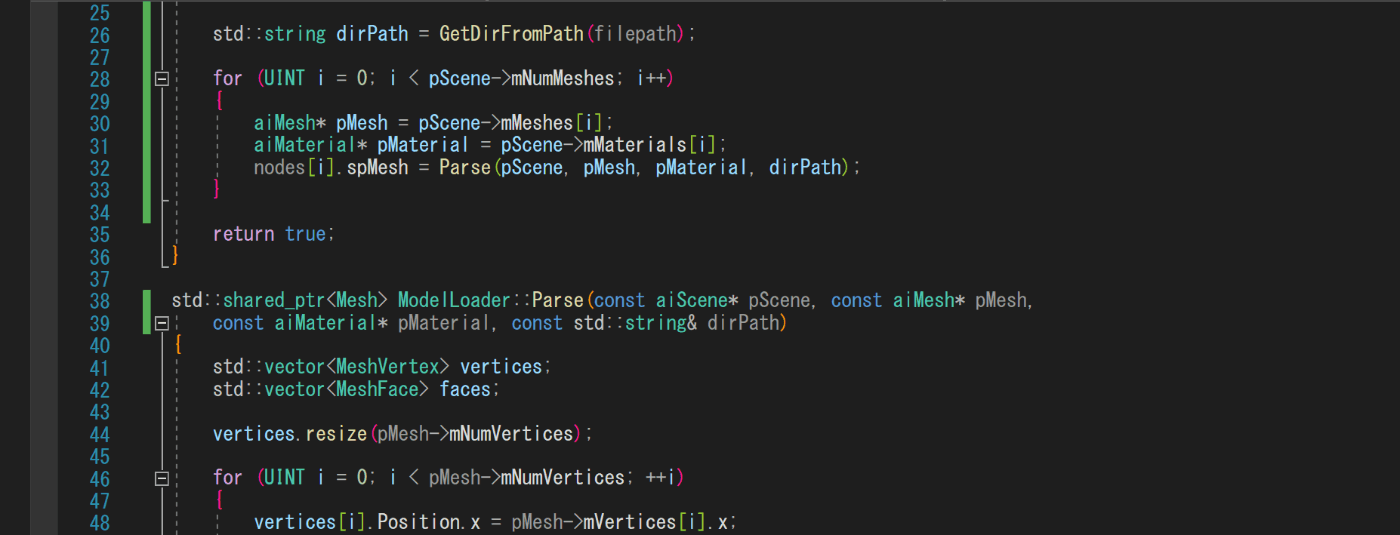Click mVertices on line 48
Viewport: 1400px width, 535px height.
pos(630,522)
